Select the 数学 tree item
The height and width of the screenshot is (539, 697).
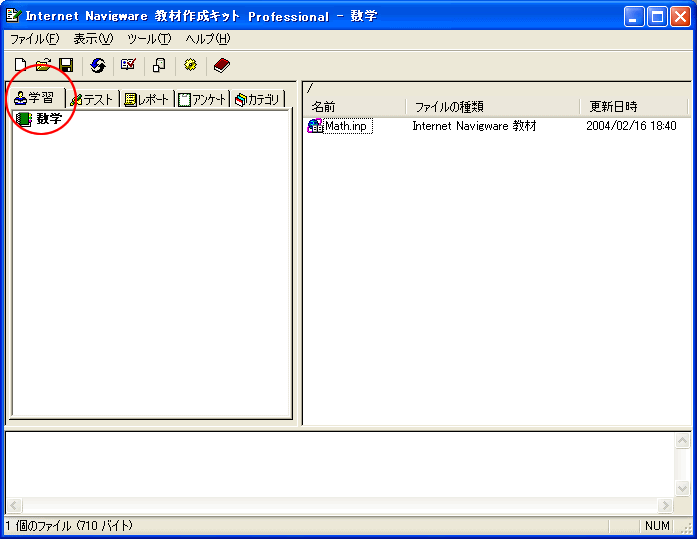tap(49, 119)
